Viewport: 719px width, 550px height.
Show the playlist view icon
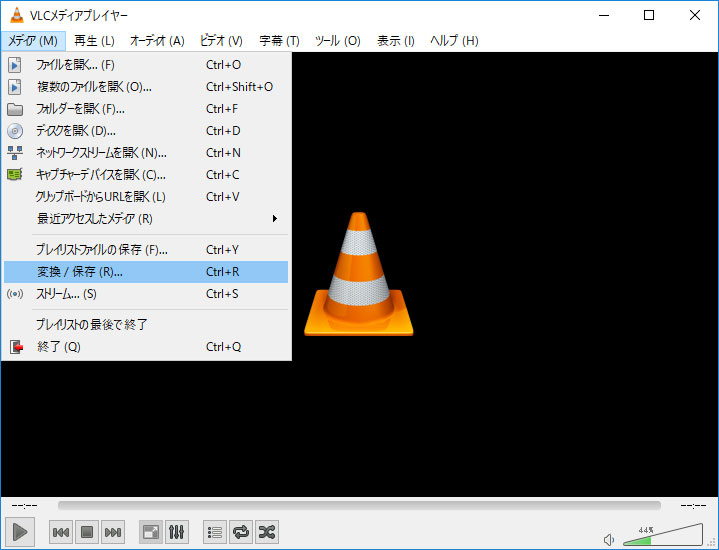[214, 533]
